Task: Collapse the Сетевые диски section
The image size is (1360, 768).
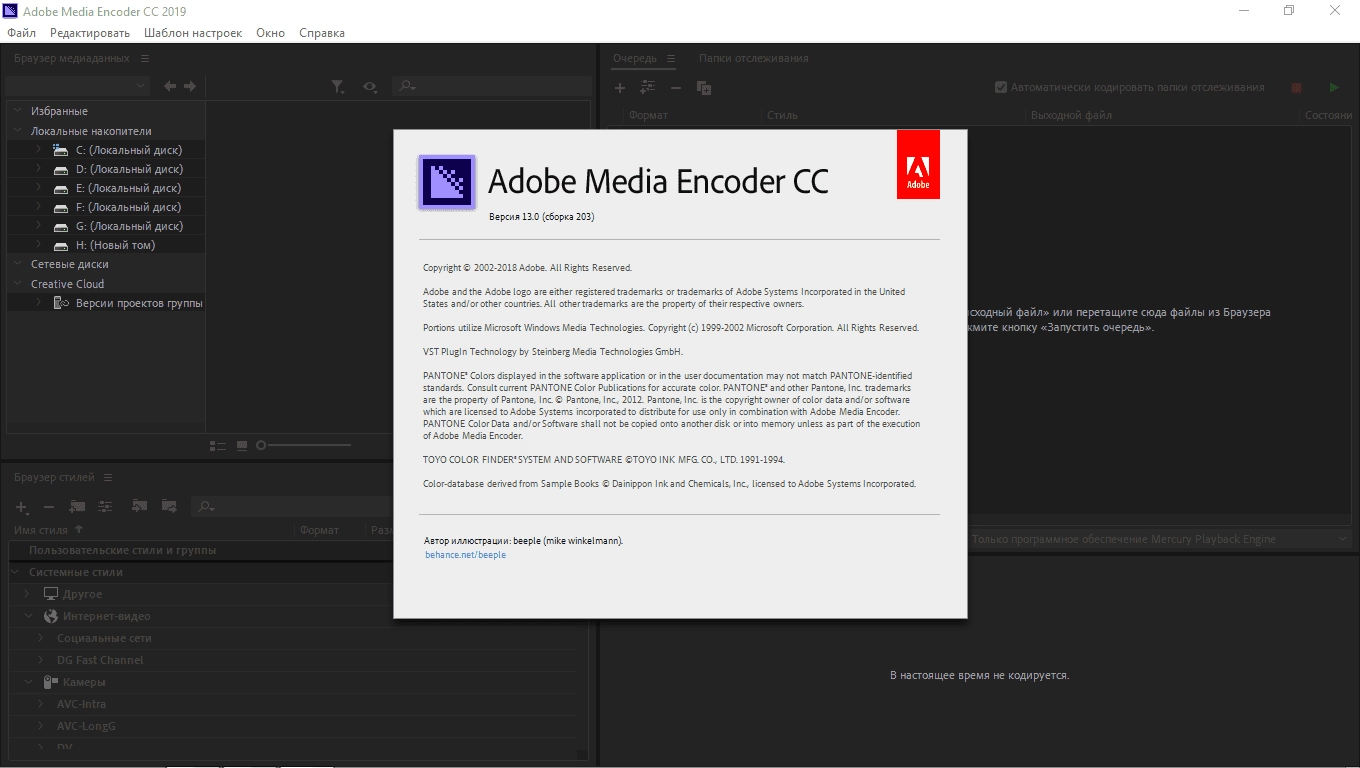Action: (17, 264)
